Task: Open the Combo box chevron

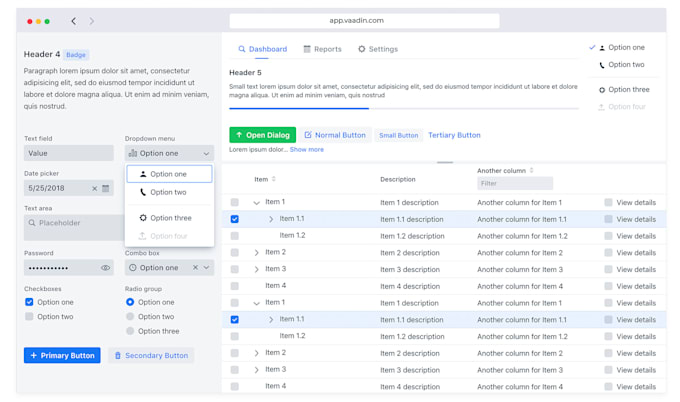Action: tap(206, 268)
